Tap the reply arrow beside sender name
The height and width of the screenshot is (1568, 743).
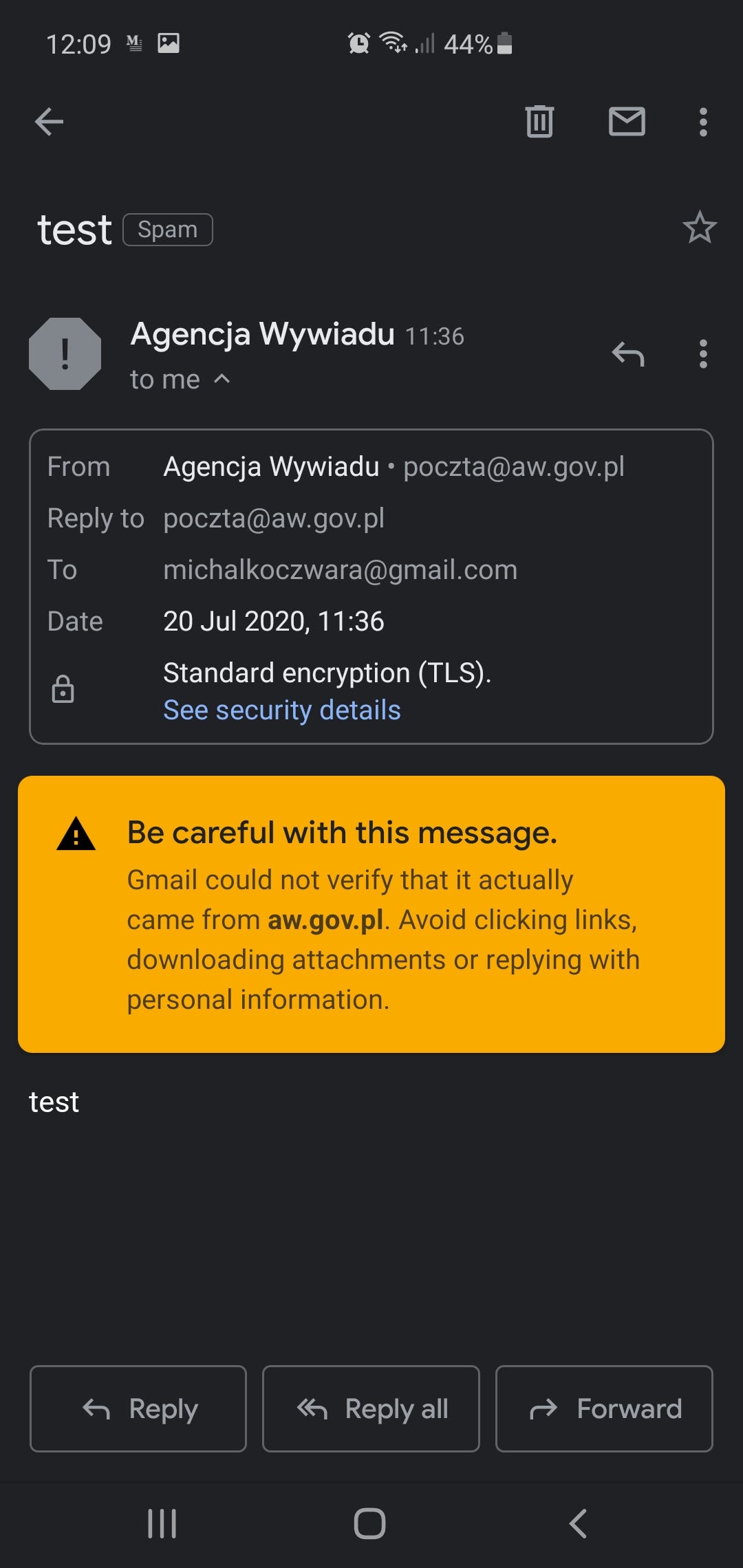627,354
